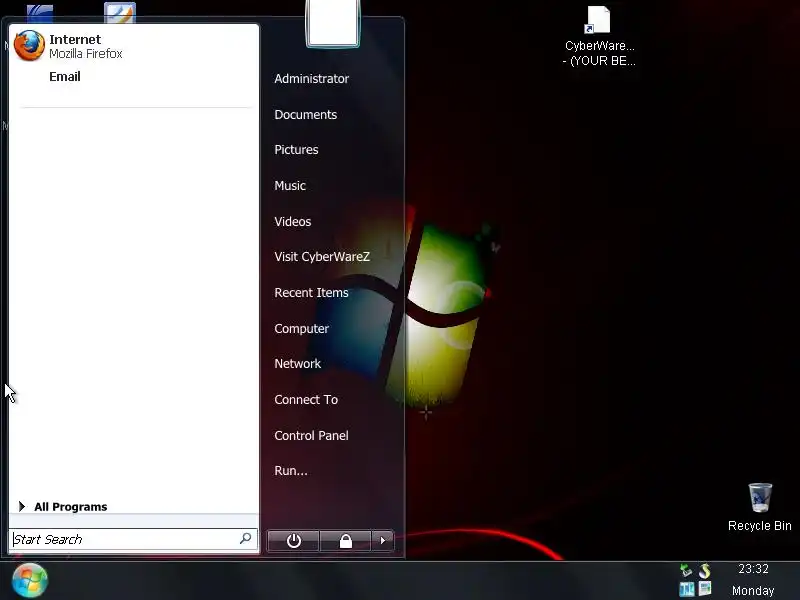Expand All Programs list
Screen dimensions: 800x600
[63, 507]
